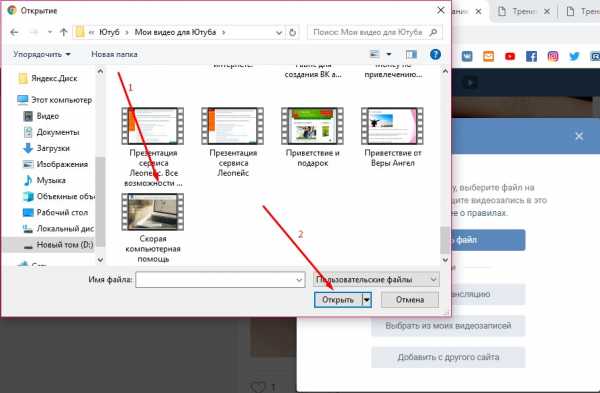Expand the file name combo box arrow
This screenshot has width=600, height=393.
pos(300,280)
